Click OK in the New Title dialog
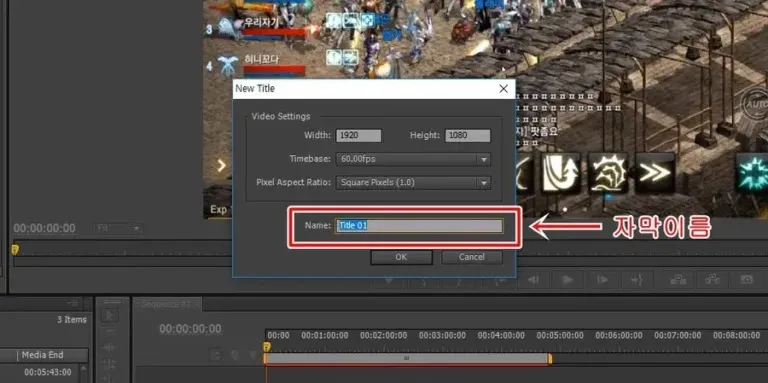The height and width of the screenshot is (383, 768). click(x=401, y=257)
